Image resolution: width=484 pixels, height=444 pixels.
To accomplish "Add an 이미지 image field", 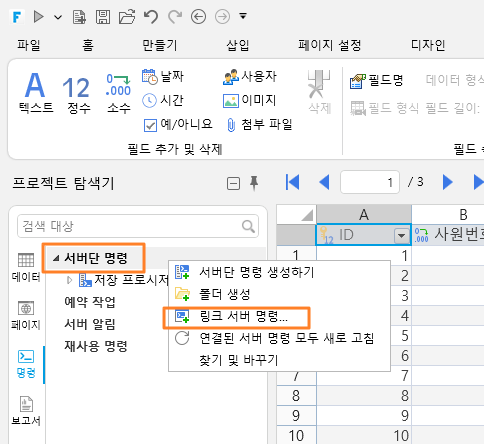I will tap(250, 100).
